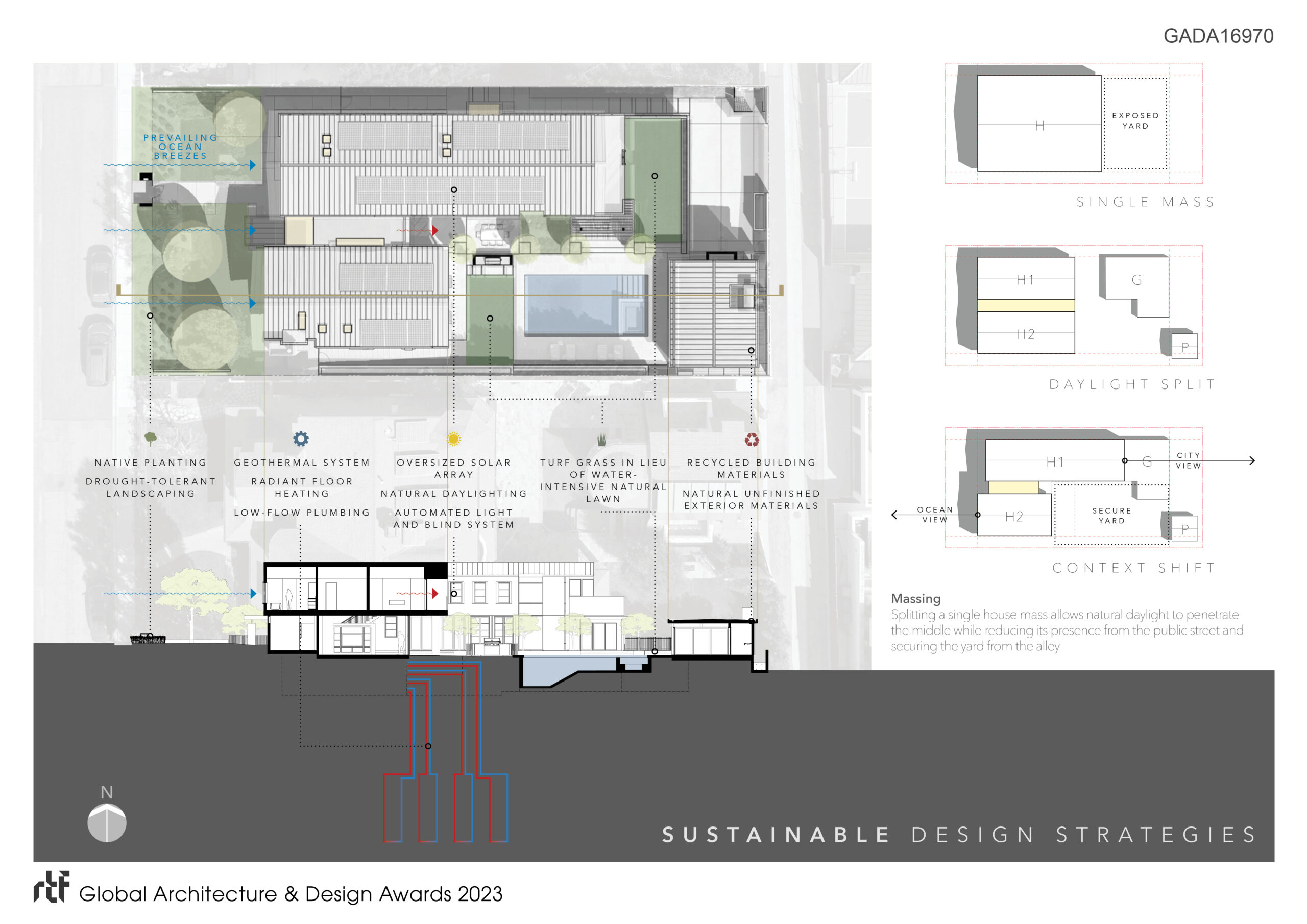
Task: Click the city view arrow head
Action: (x=1252, y=460)
